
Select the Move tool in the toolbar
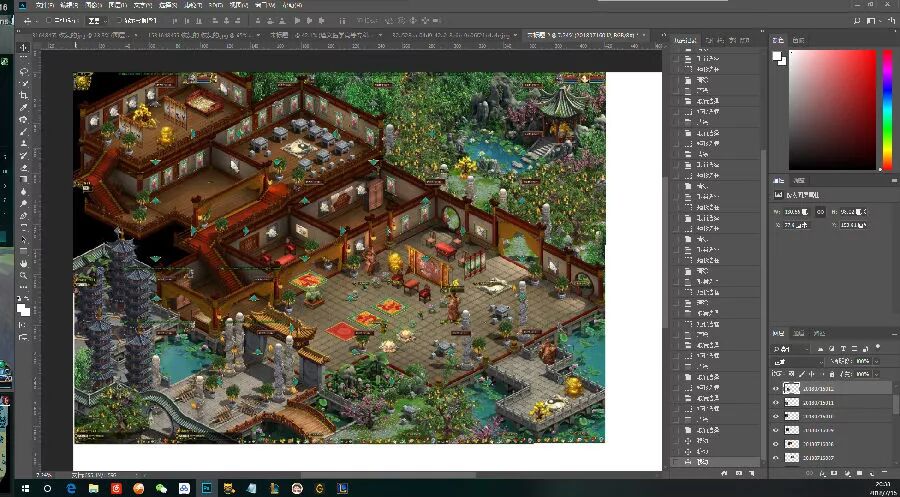coord(23,48)
